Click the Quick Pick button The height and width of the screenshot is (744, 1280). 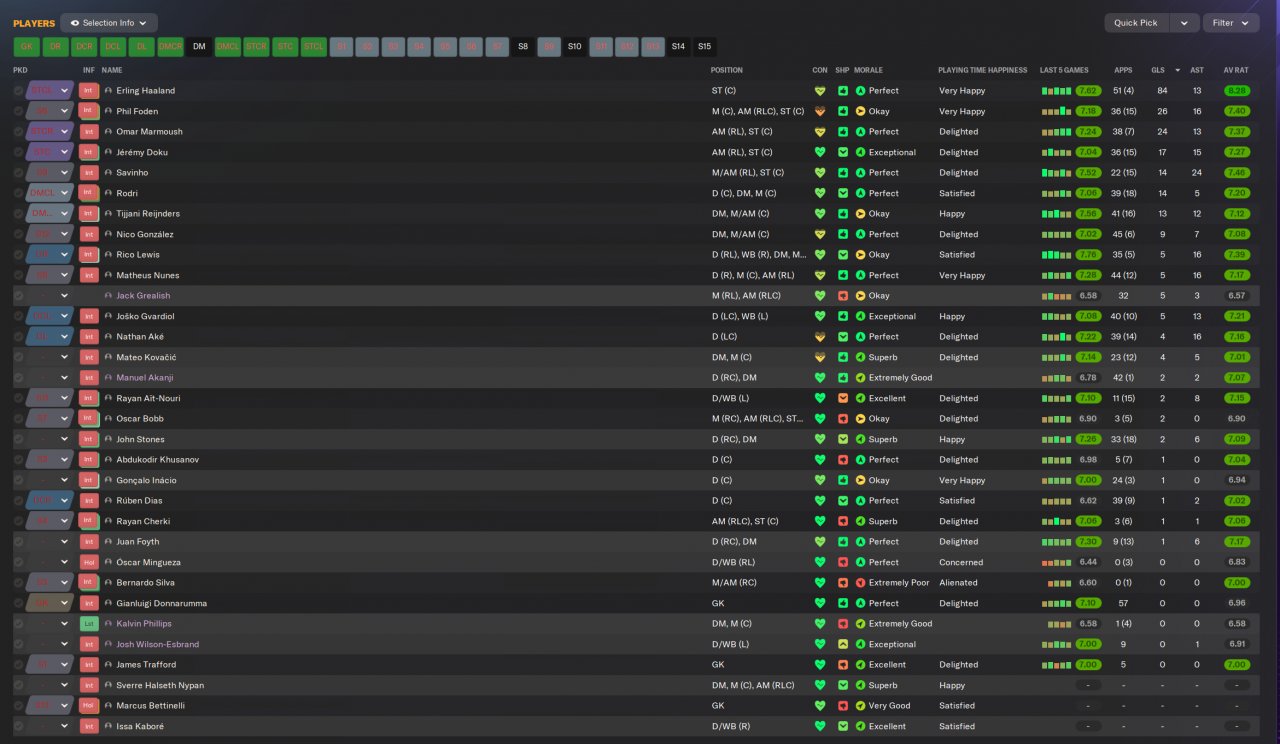[1136, 23]
